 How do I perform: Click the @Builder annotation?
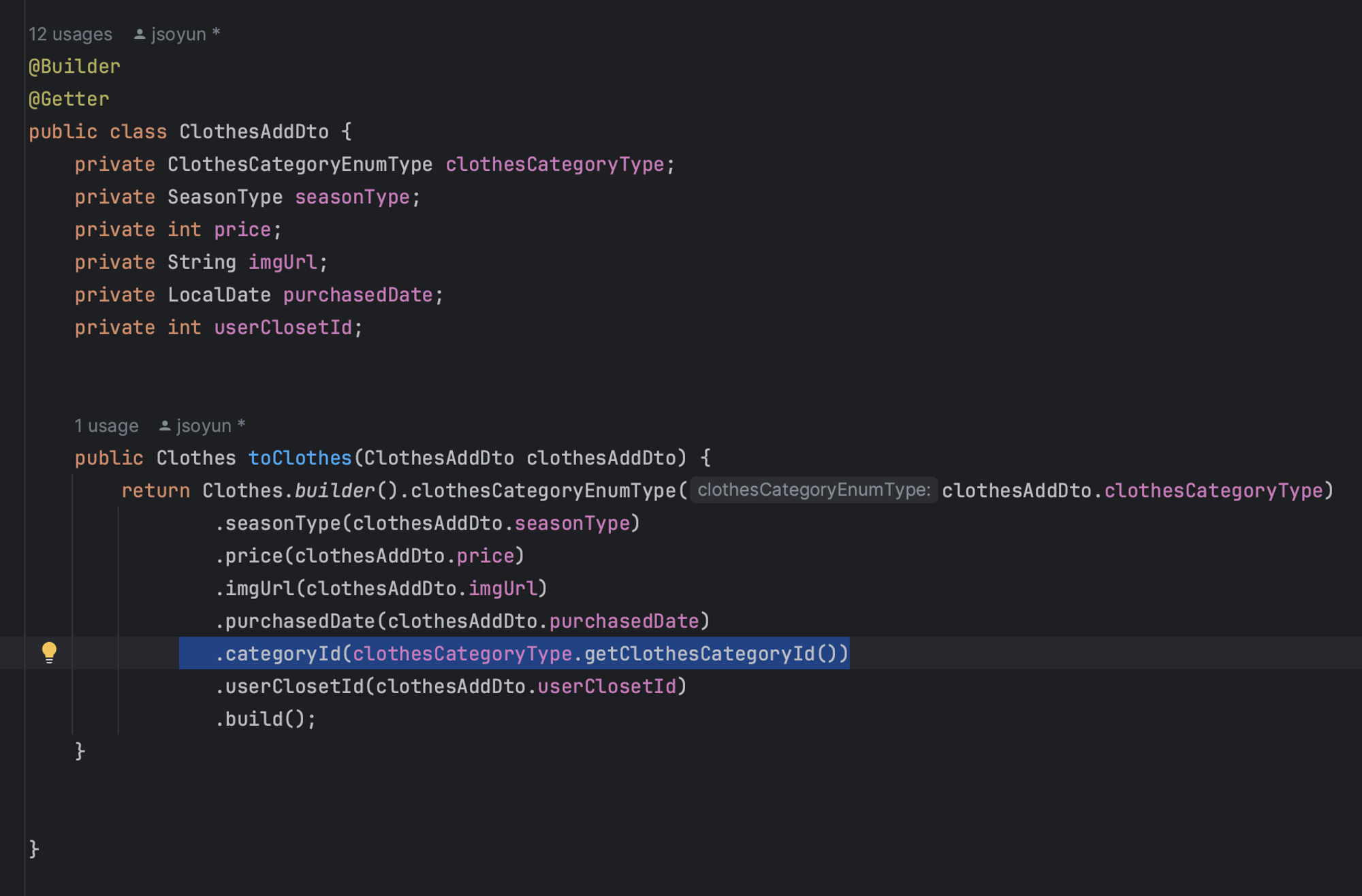tap(74, 67)
